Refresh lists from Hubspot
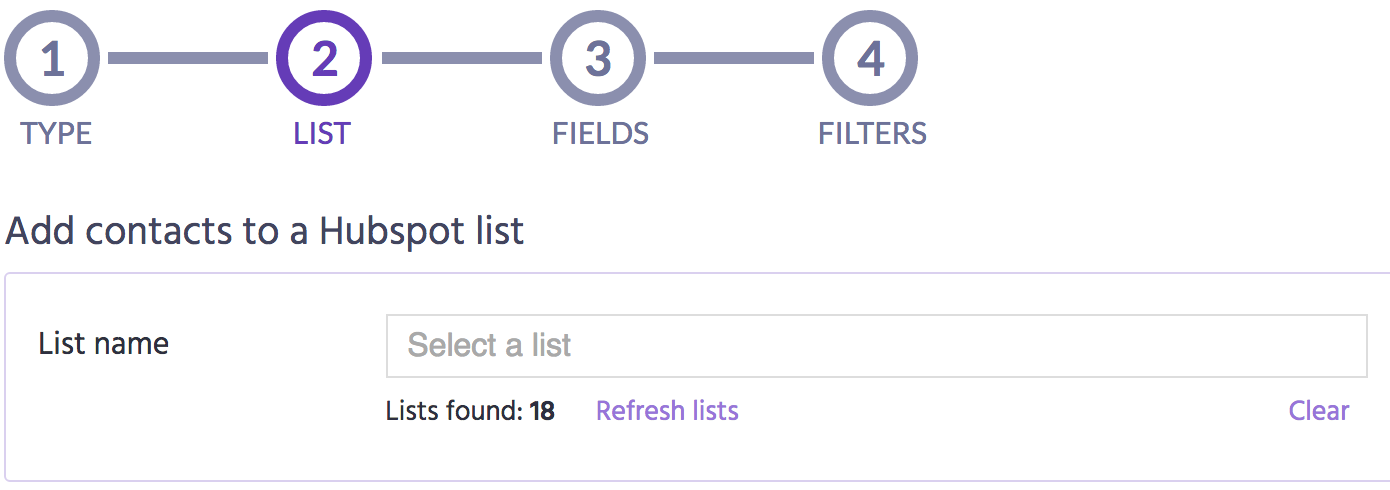This screenshot has height=490, width=1390. (667, 411)
